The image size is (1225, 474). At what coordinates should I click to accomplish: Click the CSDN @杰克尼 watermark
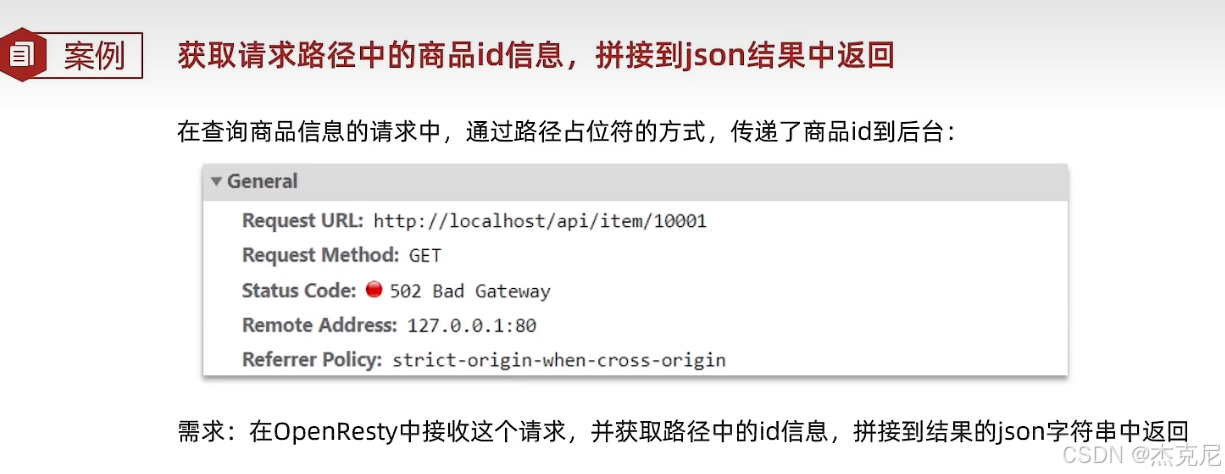tap(1141, 455)
